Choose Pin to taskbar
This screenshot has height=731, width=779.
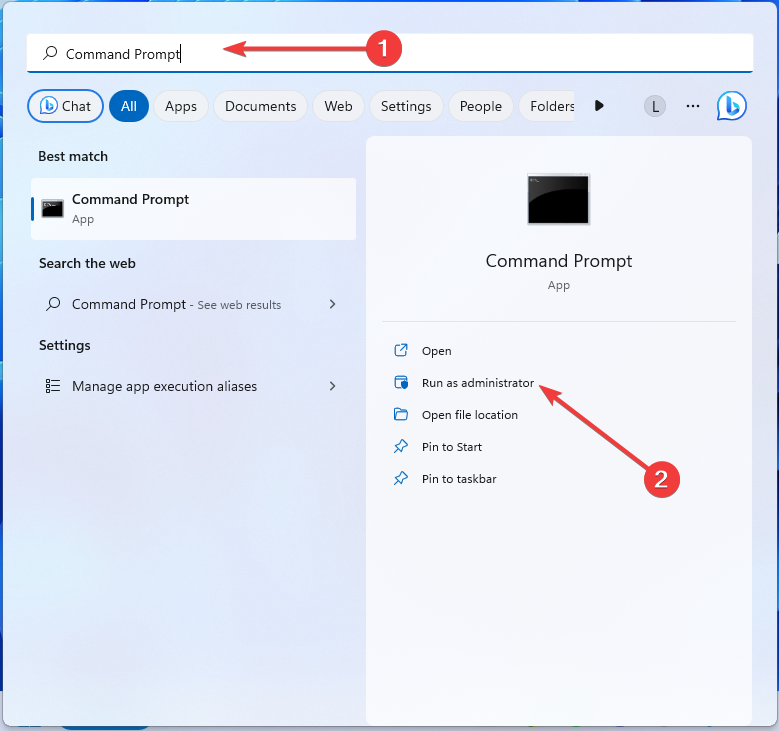tap(459, 479)
